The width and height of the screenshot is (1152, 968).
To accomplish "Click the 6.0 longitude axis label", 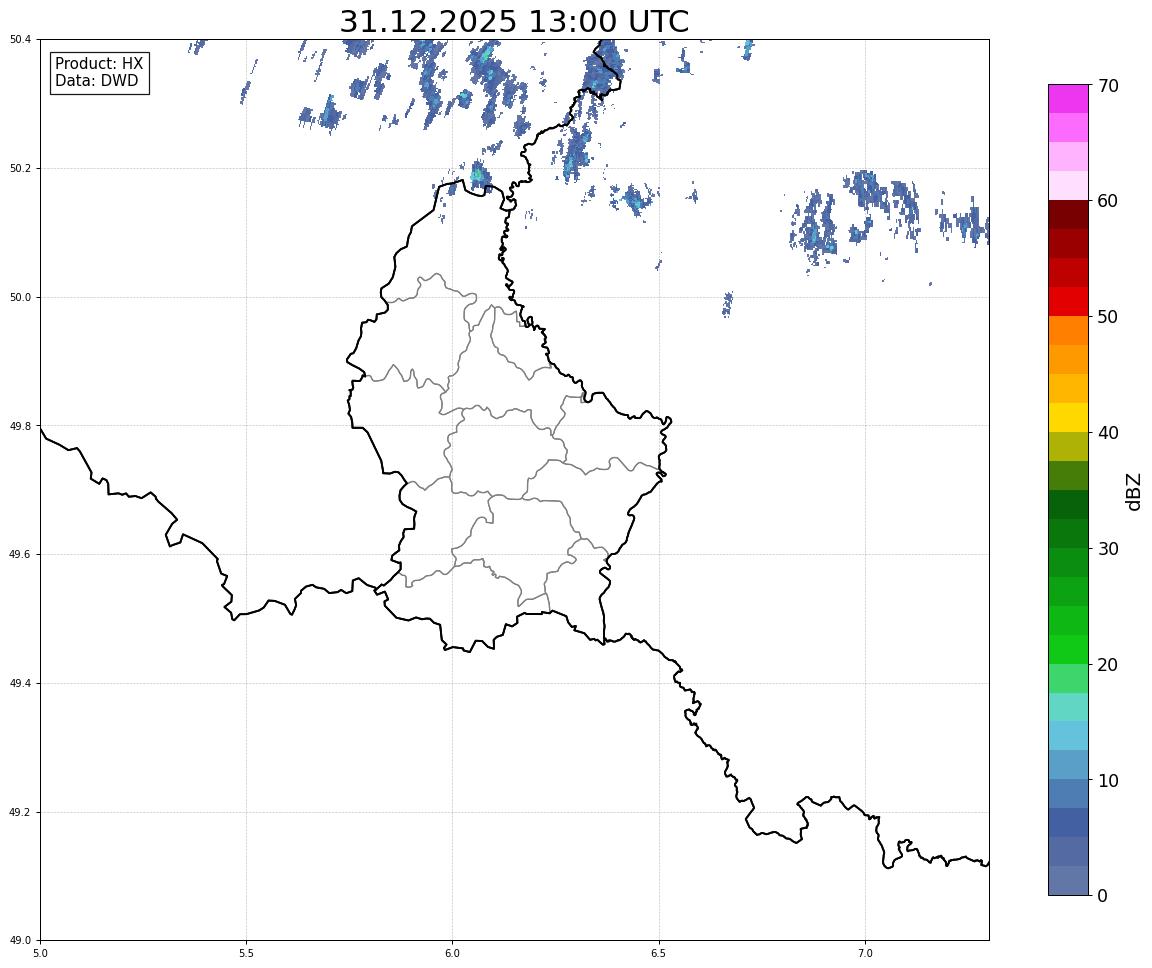I will (x=453, y=953).
